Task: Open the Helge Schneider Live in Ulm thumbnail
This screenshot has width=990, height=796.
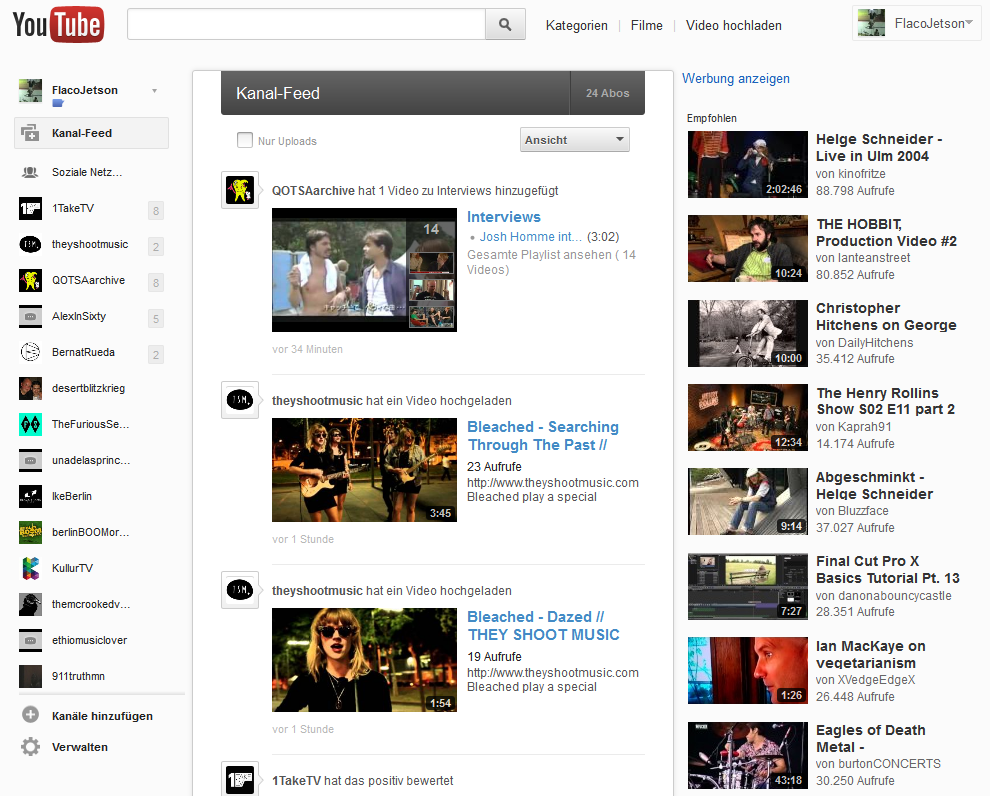Action: 747,165
